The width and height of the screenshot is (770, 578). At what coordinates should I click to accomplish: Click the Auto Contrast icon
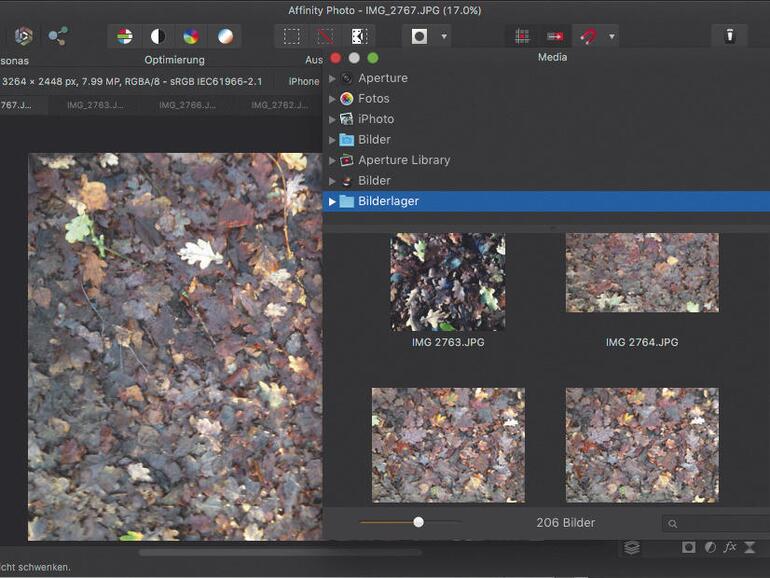pos(158,37)
